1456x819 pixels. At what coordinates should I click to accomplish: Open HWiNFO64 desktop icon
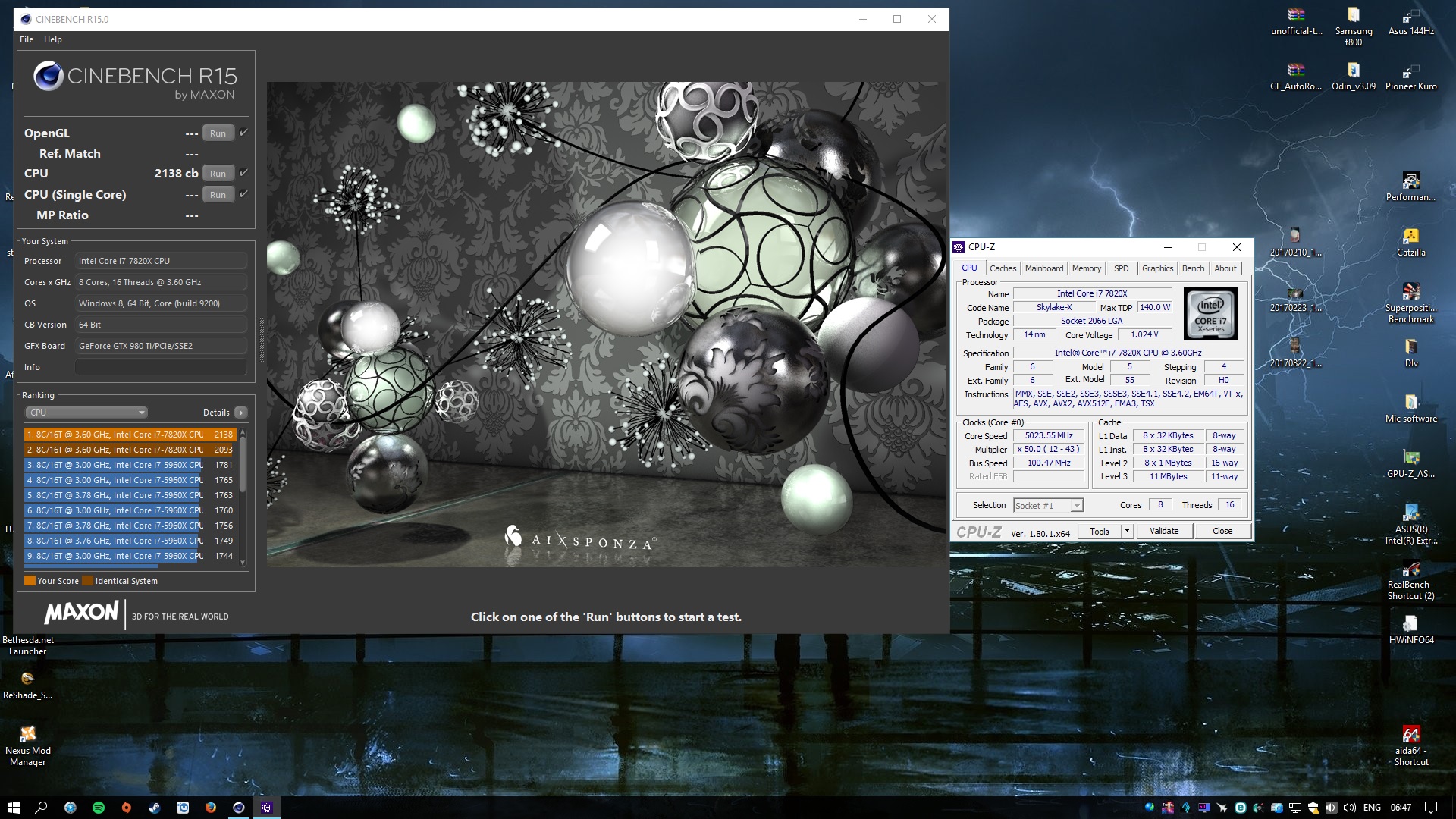coord(1411,629)
